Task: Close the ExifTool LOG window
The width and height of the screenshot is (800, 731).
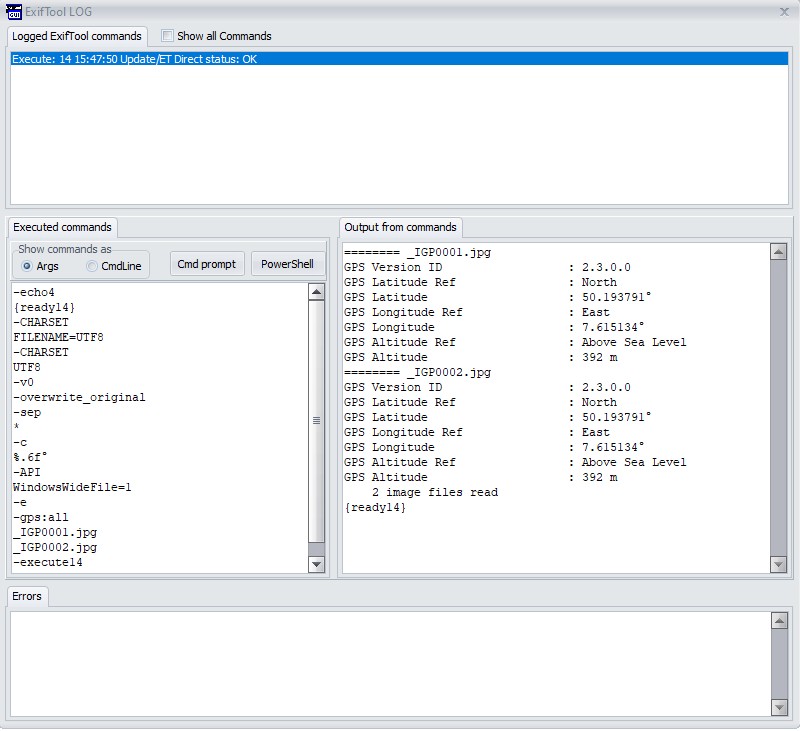Action: click(x=784, y=11)
